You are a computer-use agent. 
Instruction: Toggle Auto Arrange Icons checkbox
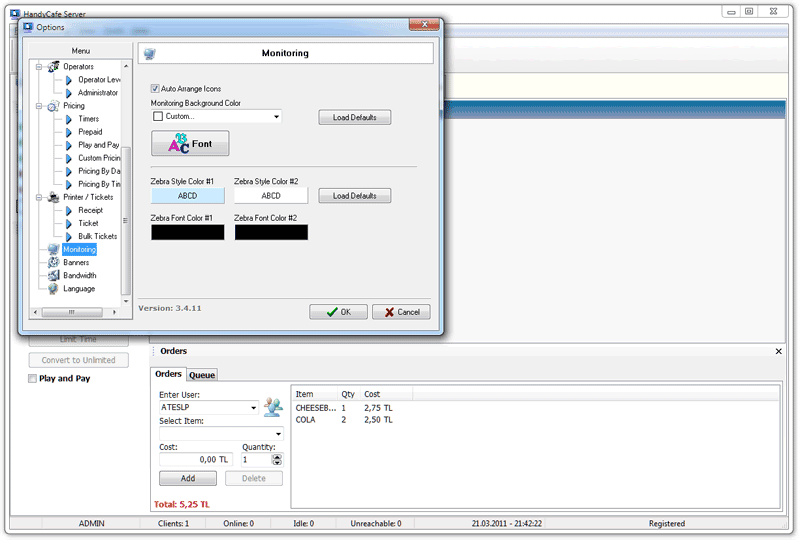[156, 89]
